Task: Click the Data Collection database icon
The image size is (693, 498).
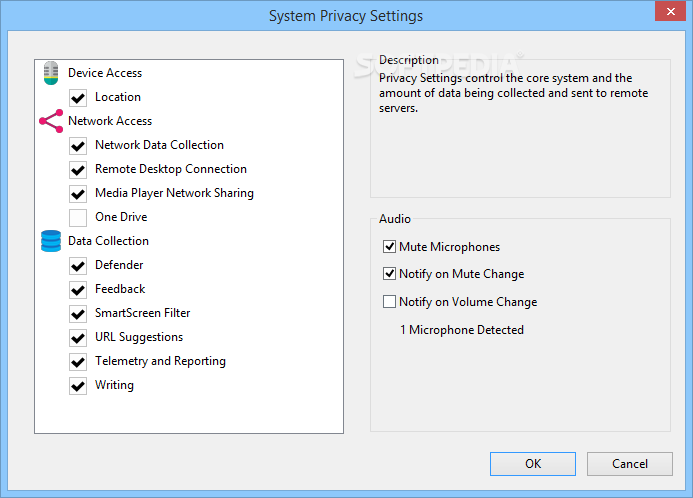Action: point(51,241)
